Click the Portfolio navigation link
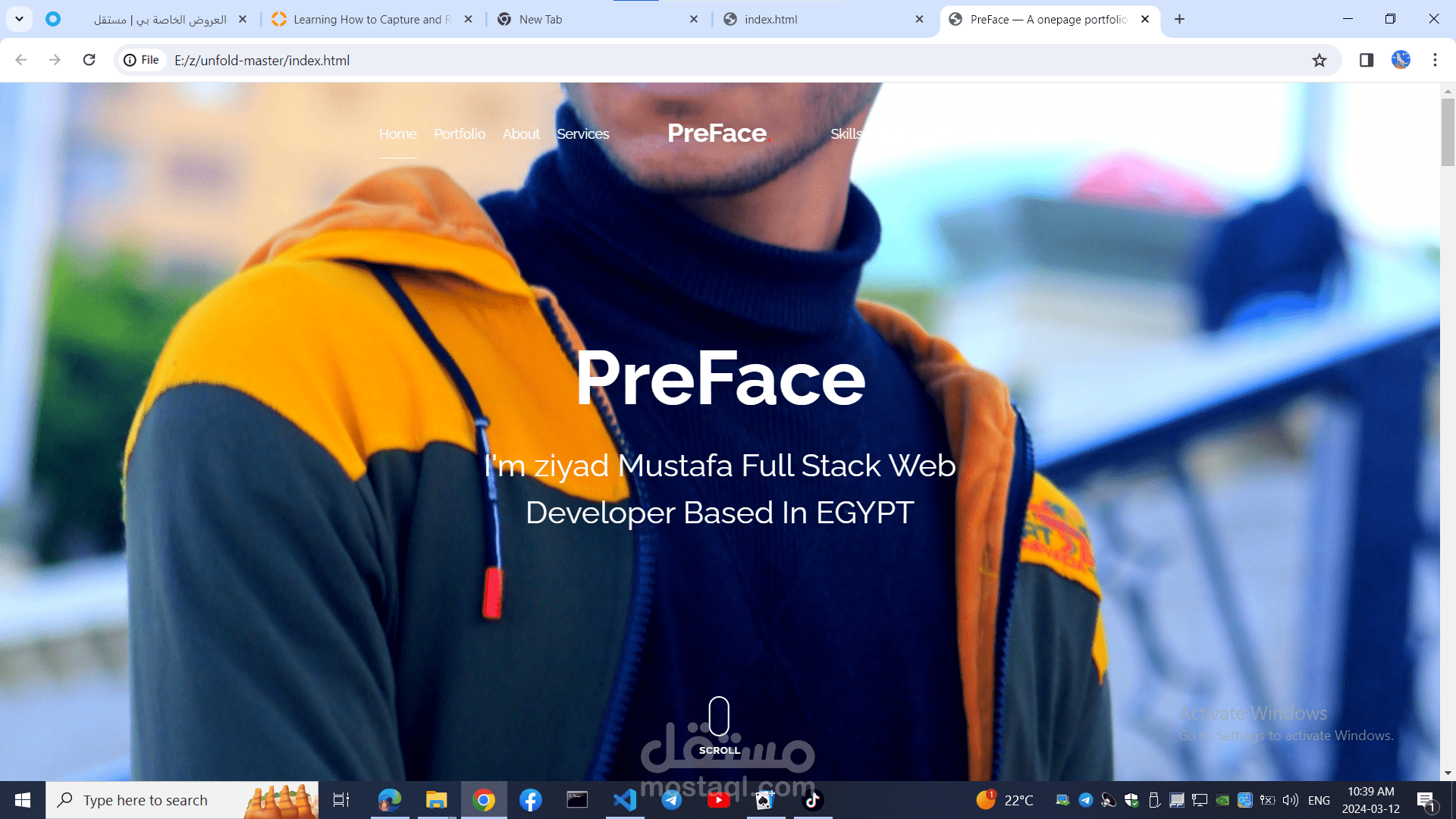The image size is (1456, 819). coord(460,134)
